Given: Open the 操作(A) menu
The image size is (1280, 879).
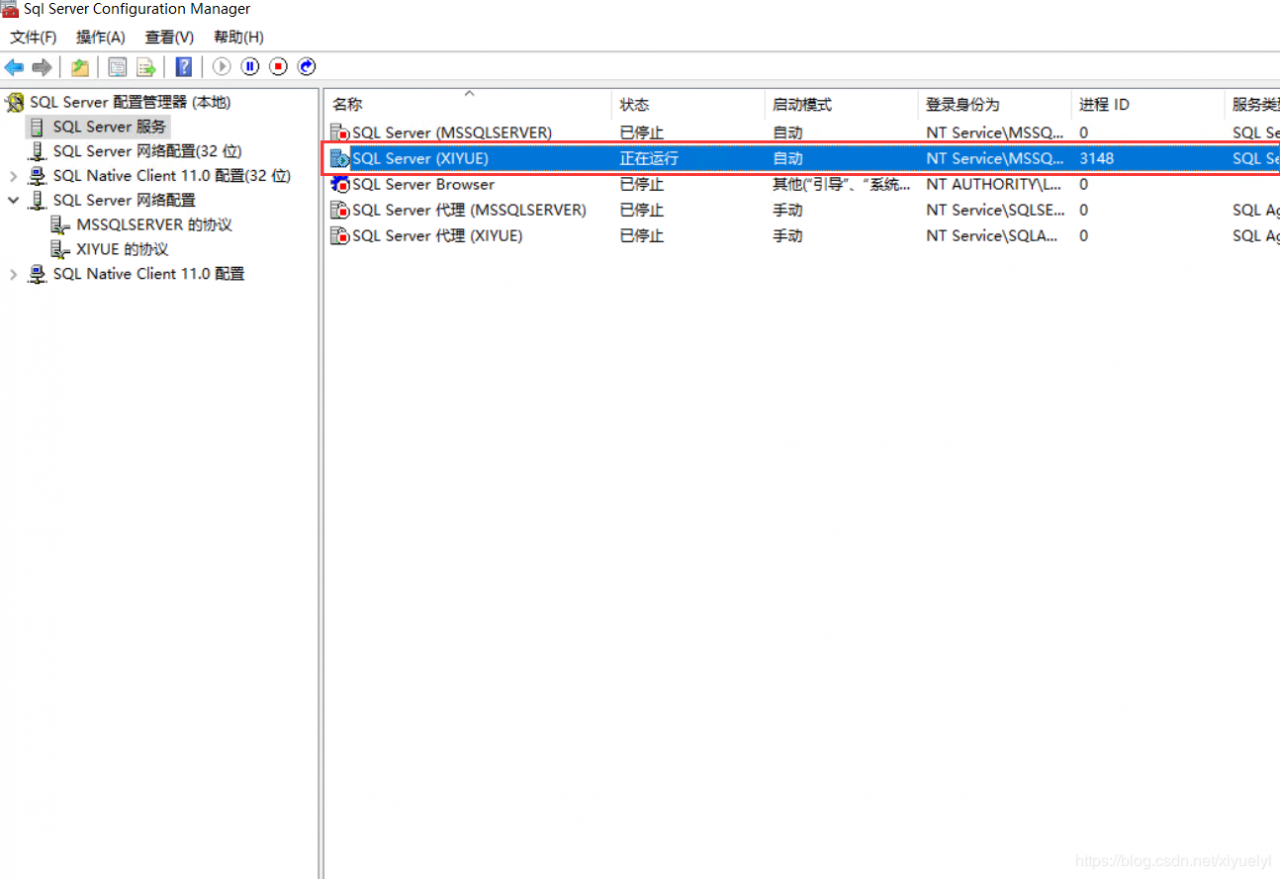Looking at the screenshot, I should tap(101, 37).
